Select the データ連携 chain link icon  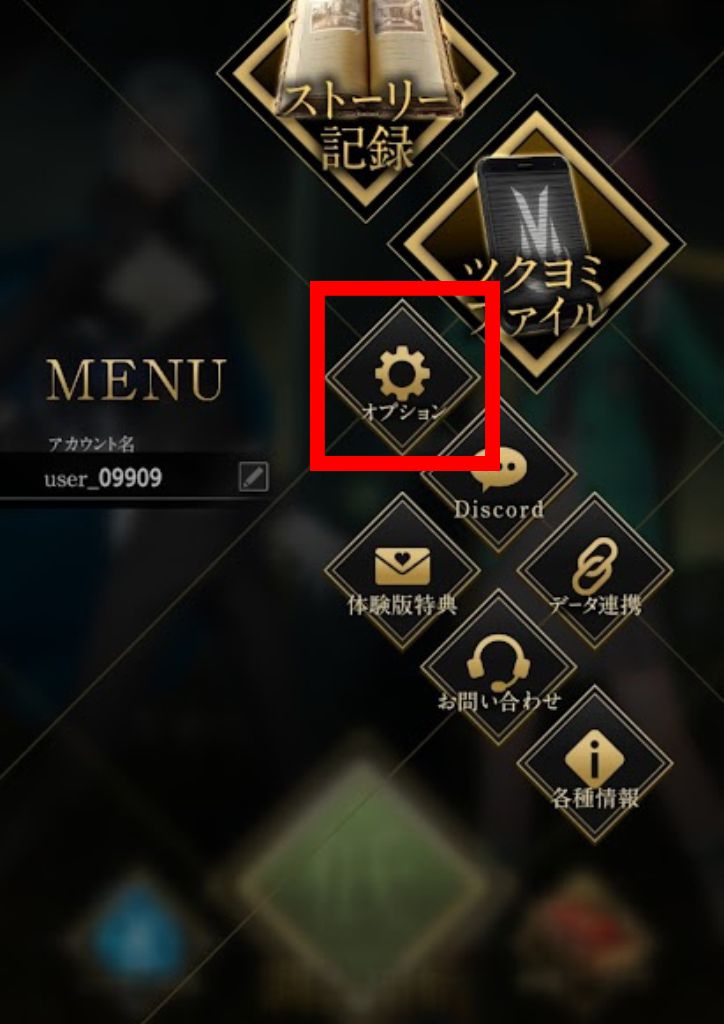pos(595,566)
